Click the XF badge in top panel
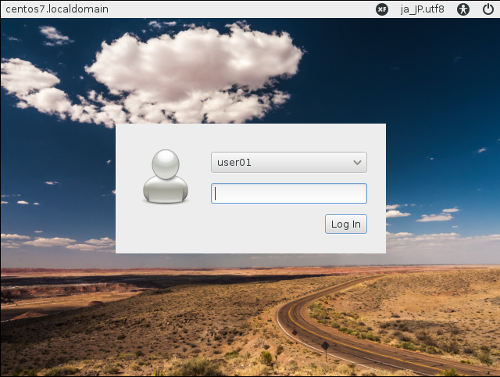This screenshot has height=377, width=500. tap(382, 9)
